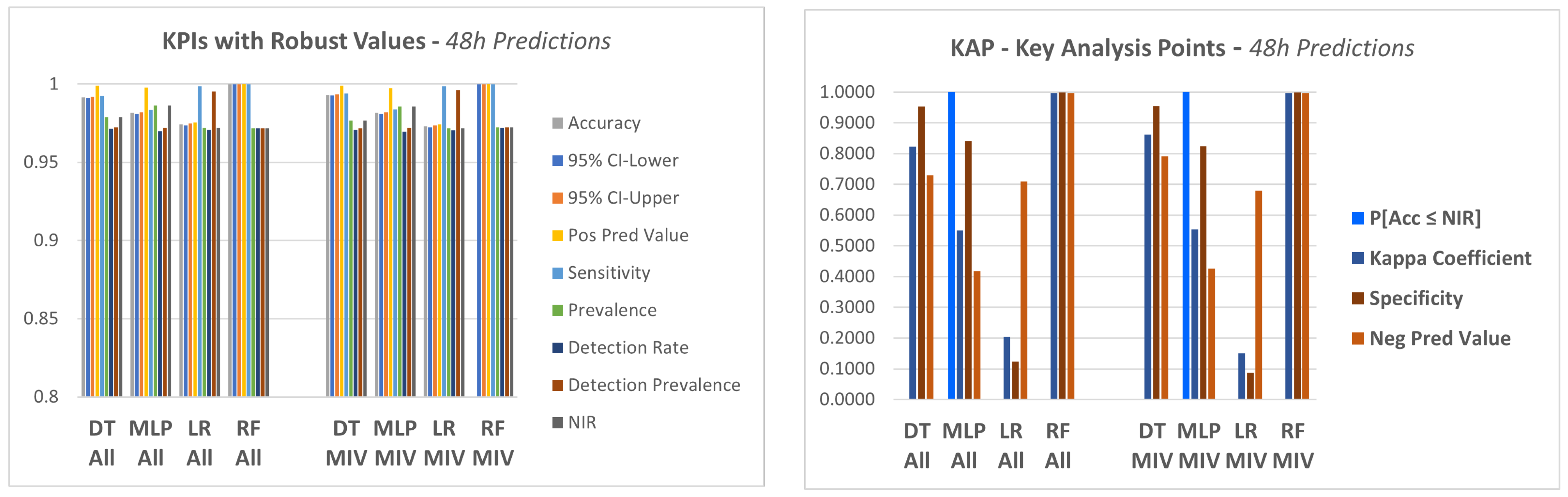
Task: Click the Accuracy legend color swatch
Action: tap(557, 123)
